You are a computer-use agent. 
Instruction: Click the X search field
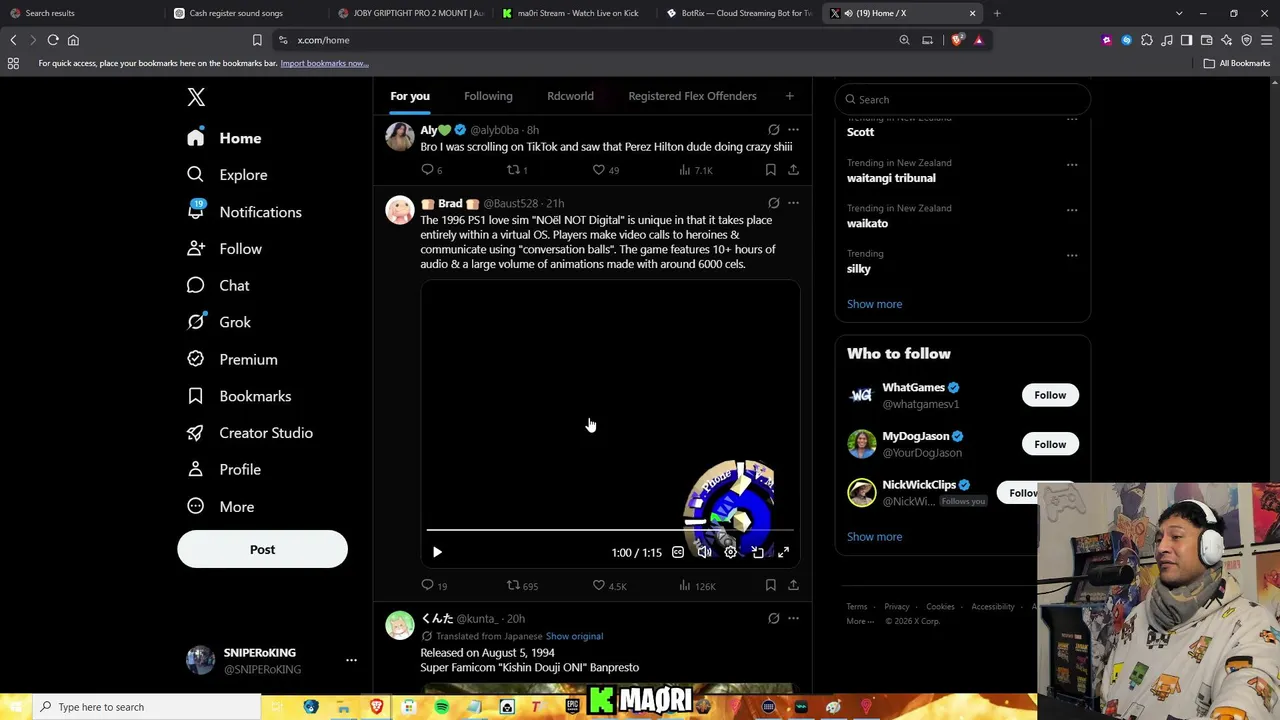pyautogui.click(x=962, y=99)
